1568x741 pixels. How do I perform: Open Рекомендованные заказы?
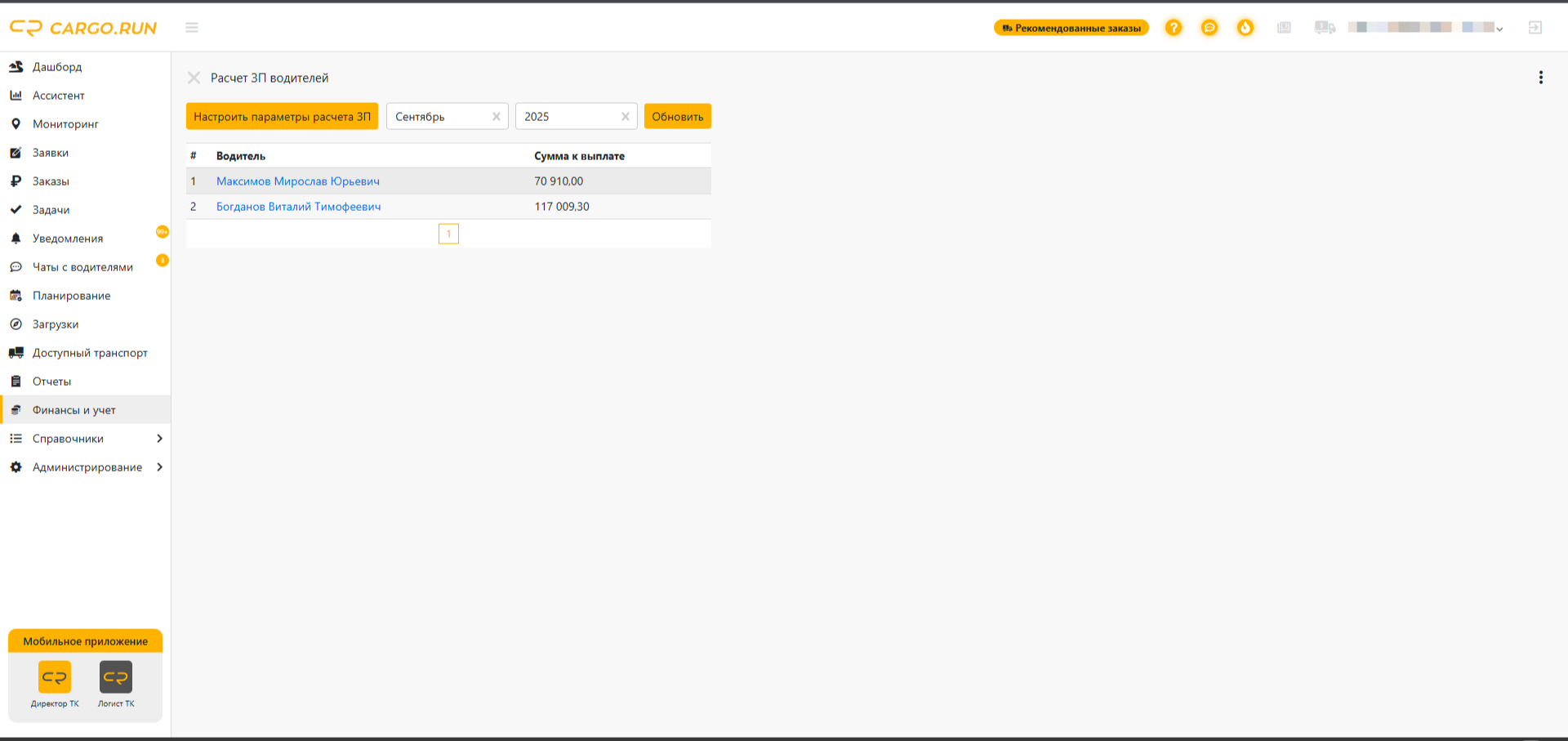(1071, 28)
